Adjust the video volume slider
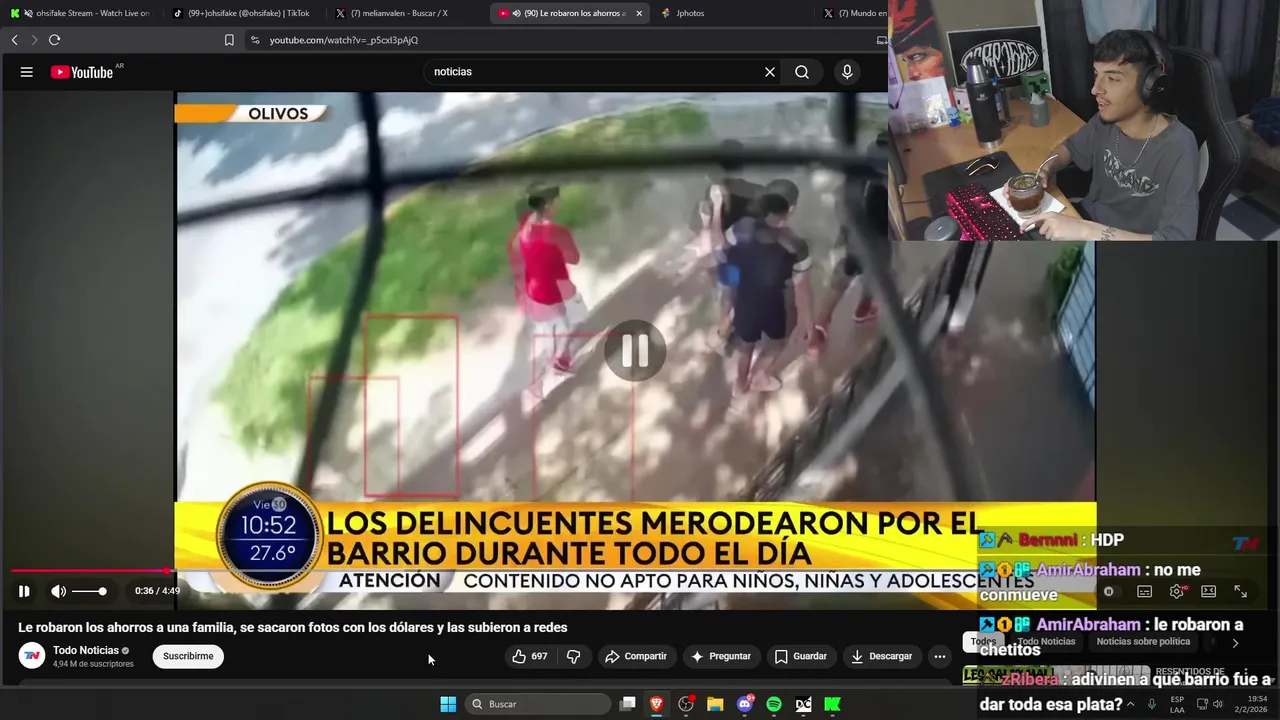This screenshot has height=720, width=1280. point(89,591)
